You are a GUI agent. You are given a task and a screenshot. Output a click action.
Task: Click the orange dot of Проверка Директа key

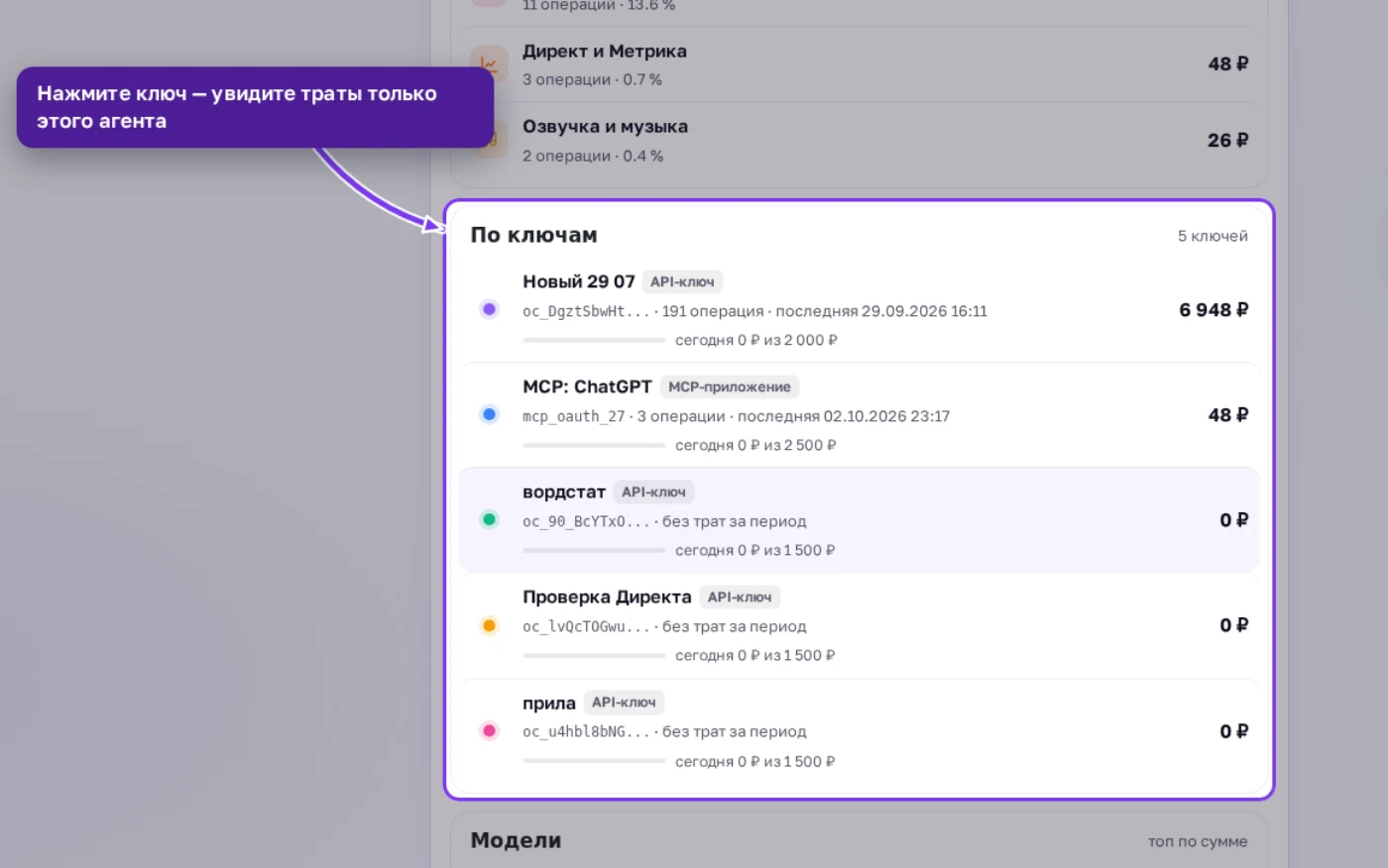coord(489,625)
